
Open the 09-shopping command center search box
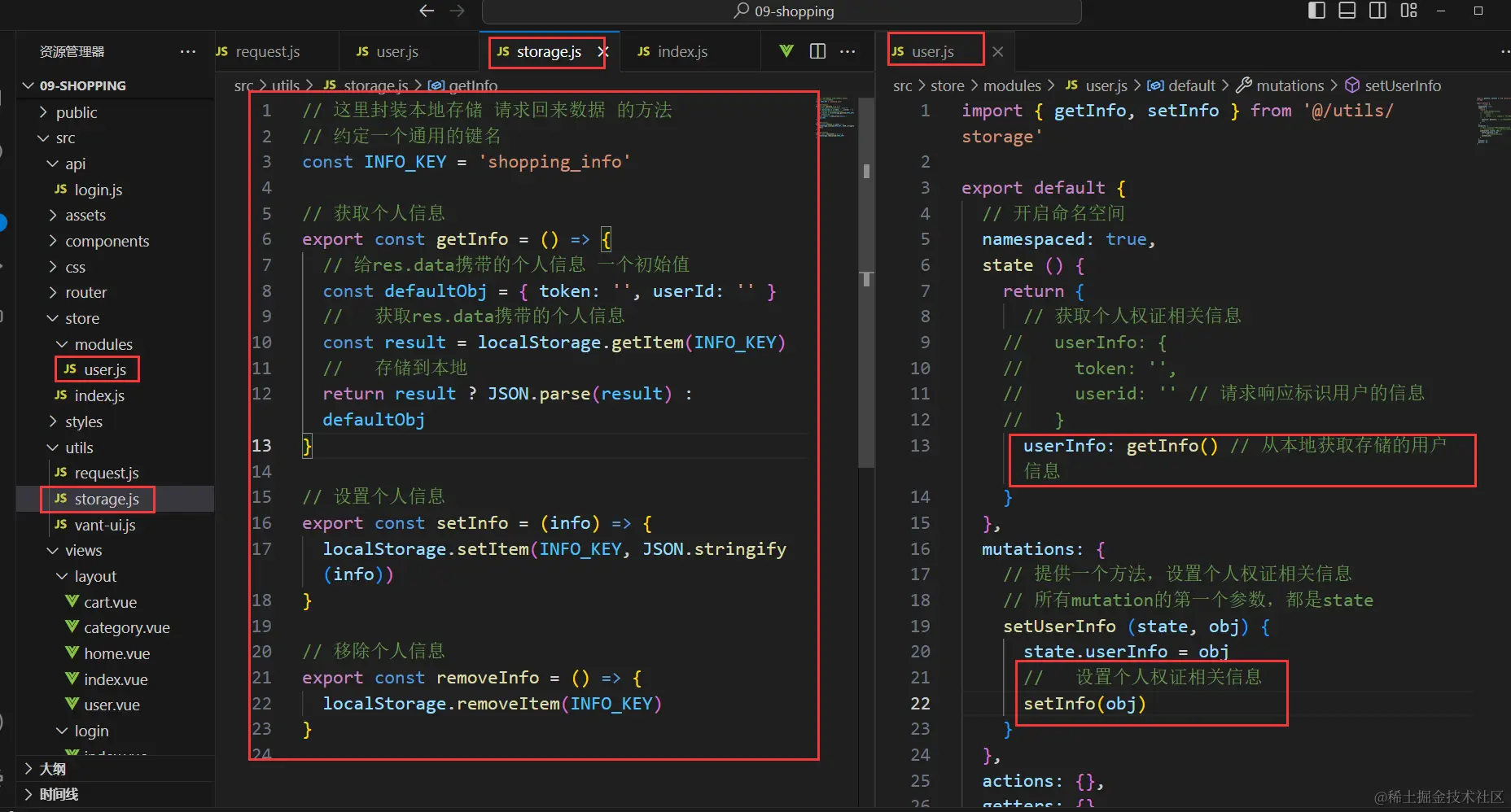tap(782, 11)
